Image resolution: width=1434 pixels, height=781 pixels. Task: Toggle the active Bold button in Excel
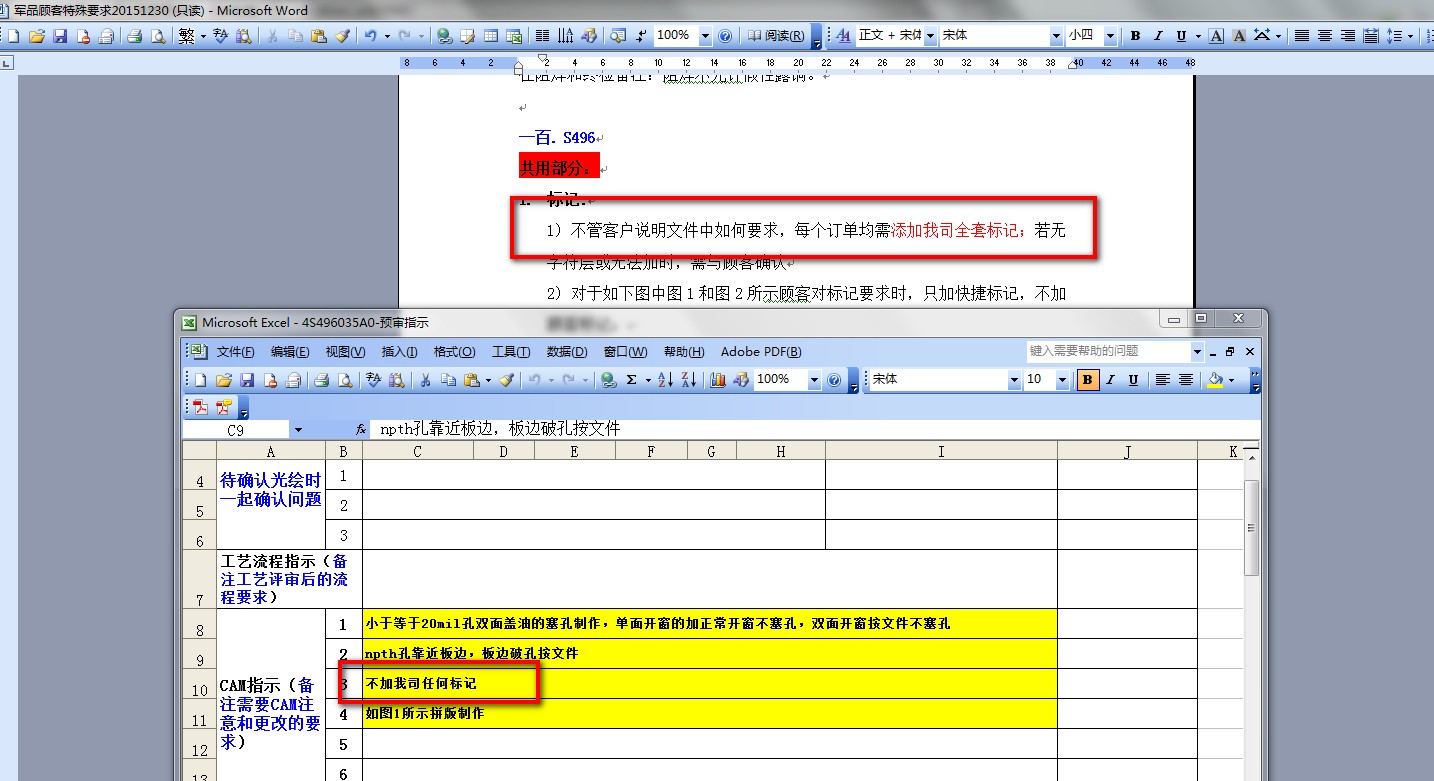[1087, 380]
